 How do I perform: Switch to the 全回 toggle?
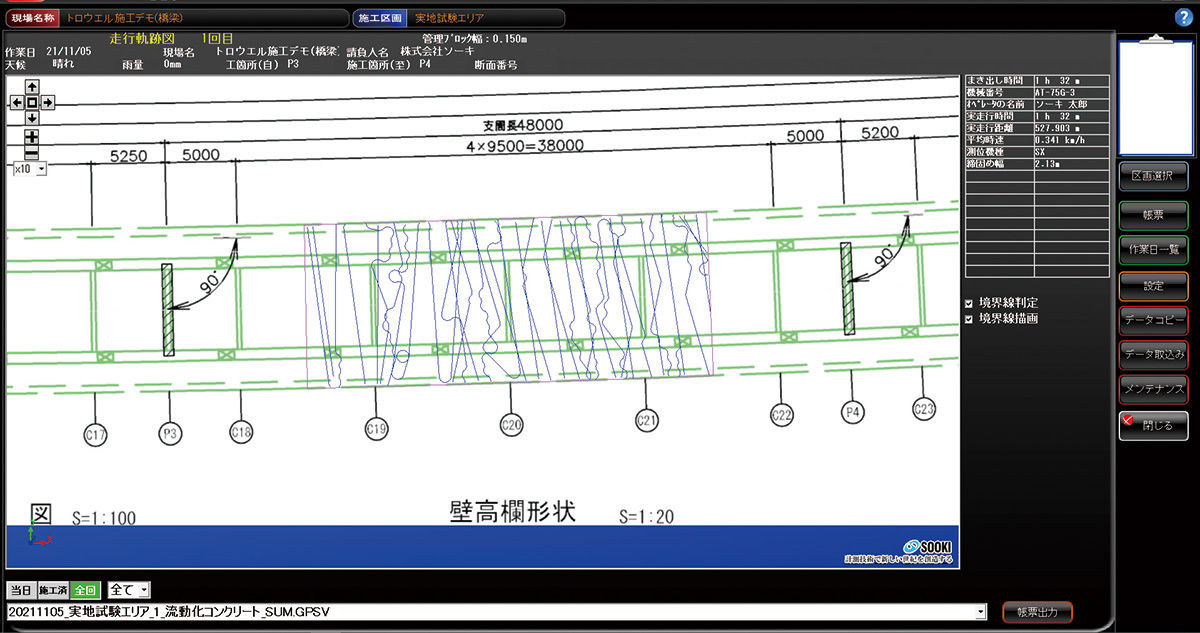[x=84, y=591]
